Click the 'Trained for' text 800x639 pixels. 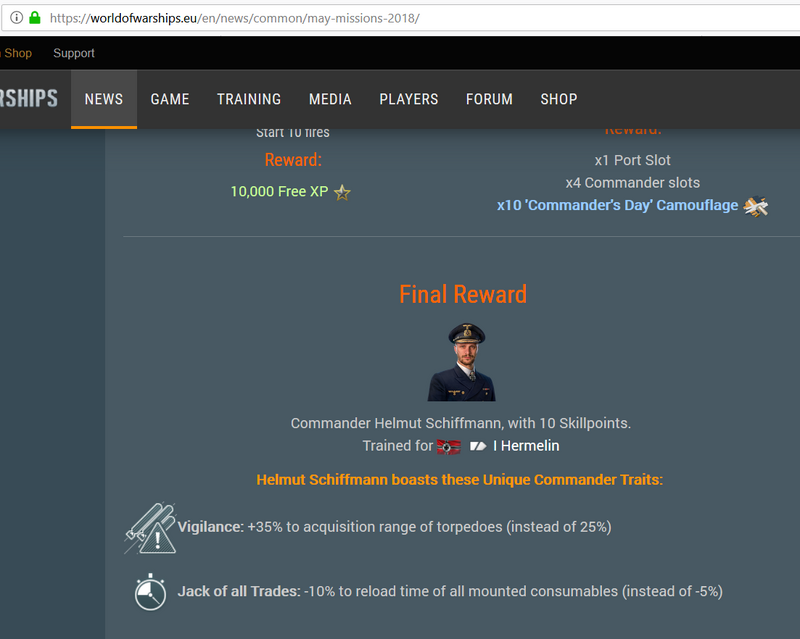pyautogui.click(x=397, y=446)
